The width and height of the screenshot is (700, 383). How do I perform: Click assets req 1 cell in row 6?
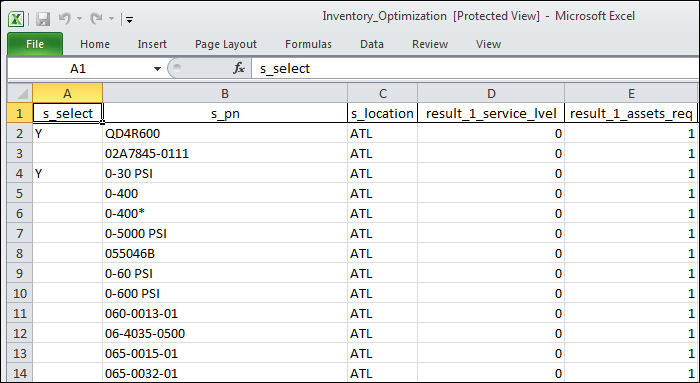pos(631,213)
